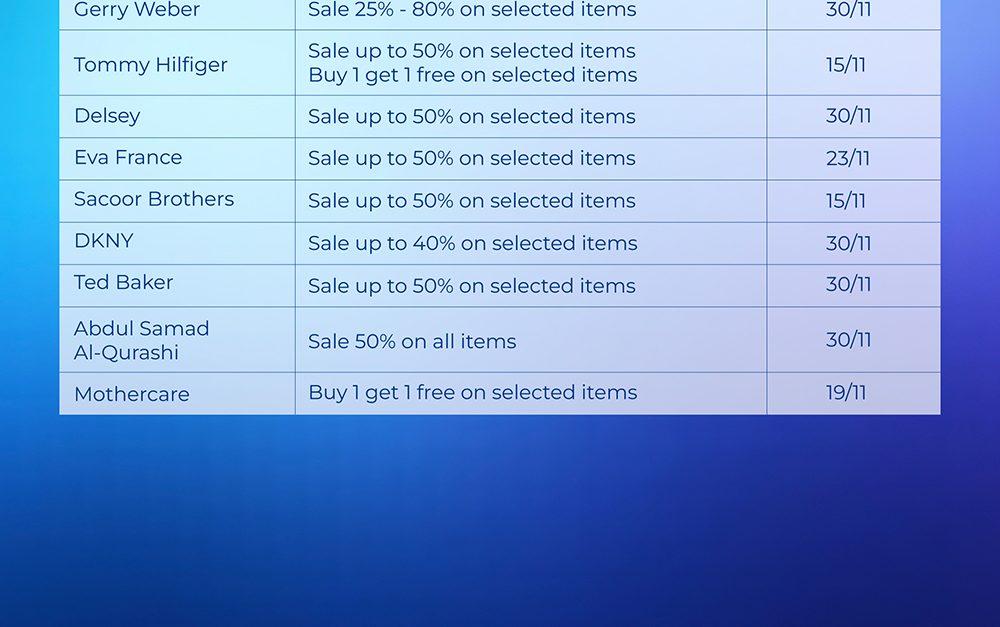The image size is (1000, 627).
Task: Select the DKNY brand cell
Action: tap(104, 242)
